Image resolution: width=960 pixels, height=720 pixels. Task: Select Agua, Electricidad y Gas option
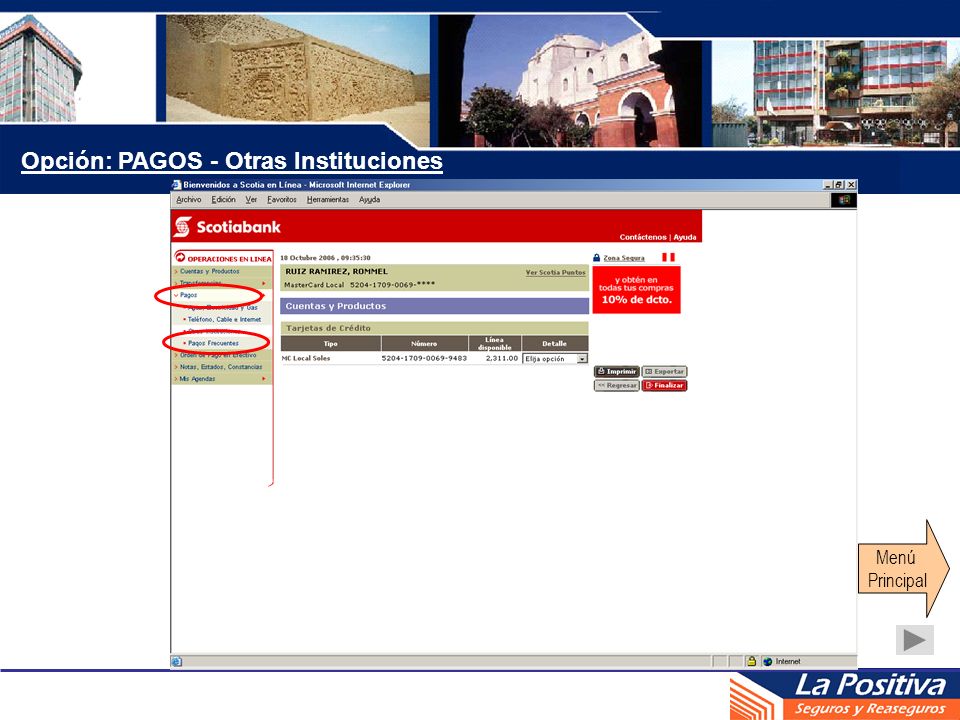point(222,307)
